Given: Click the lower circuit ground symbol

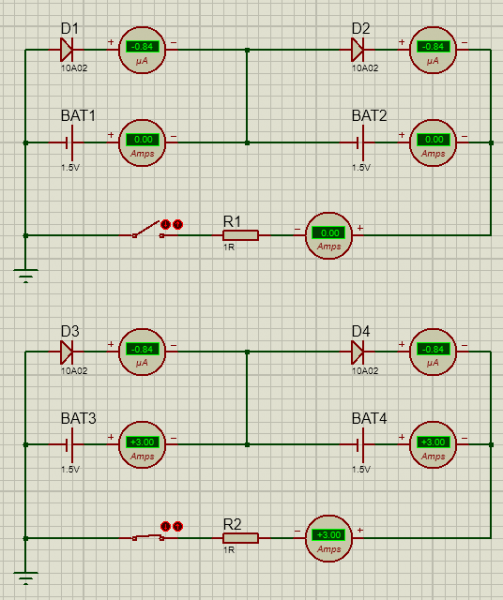Looking at the screenshot, I should 26,578.
